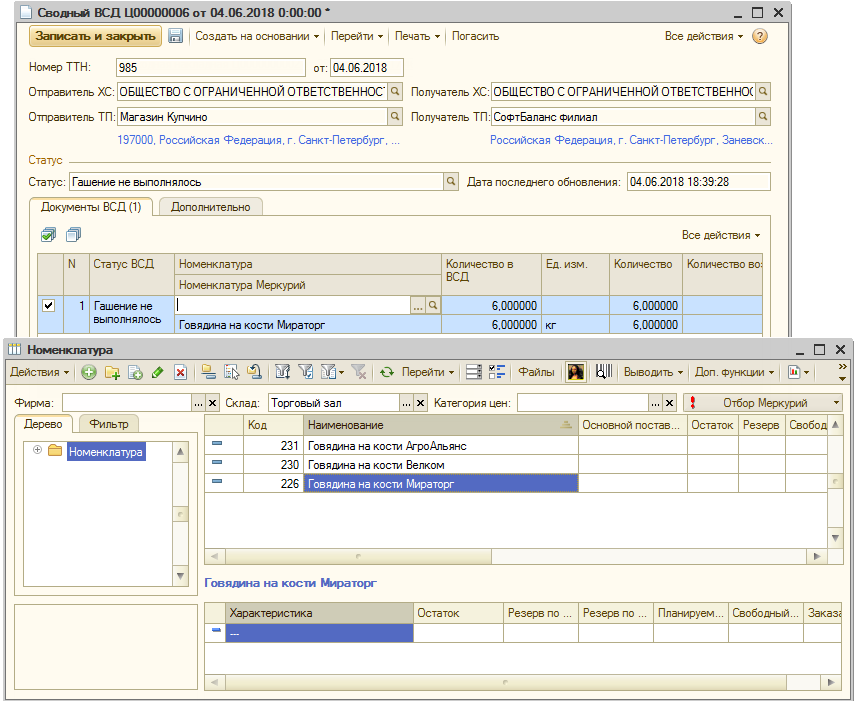
Task: Click Номер ТТН field with 985
Action: 210,68
